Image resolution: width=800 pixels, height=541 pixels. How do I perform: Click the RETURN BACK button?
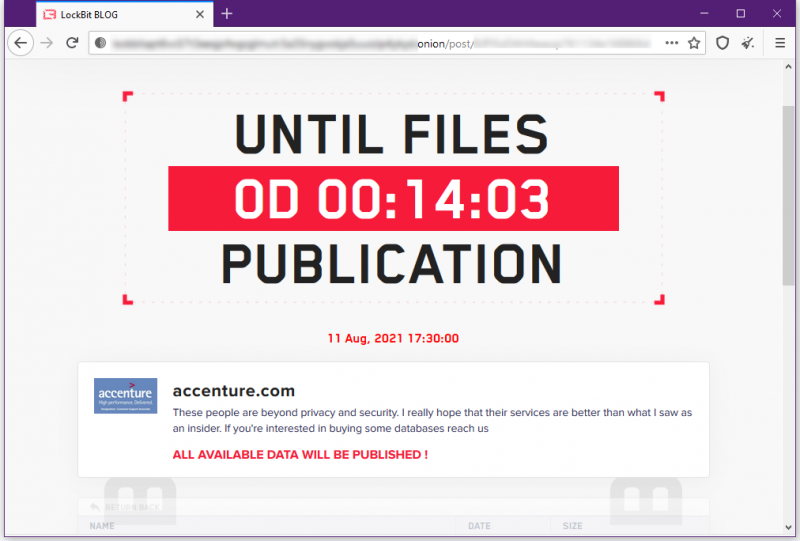tap(125, 507)
